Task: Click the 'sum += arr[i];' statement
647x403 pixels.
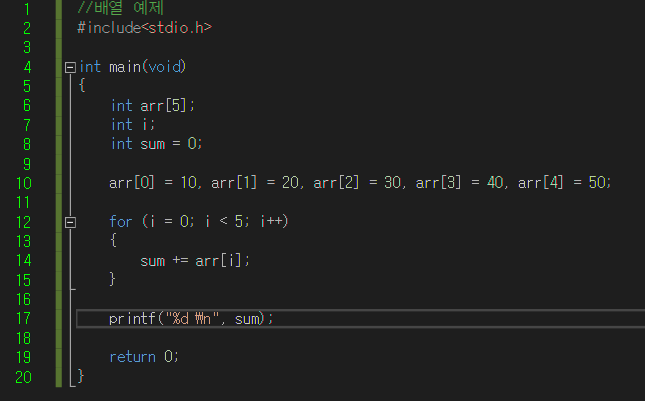Action: click(x=195, y=261)
